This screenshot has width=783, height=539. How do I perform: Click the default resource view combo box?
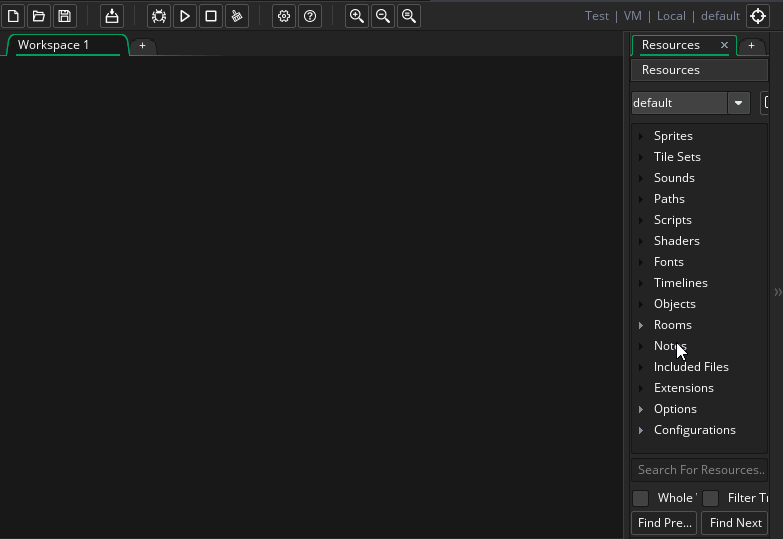(x=691, y=103)
